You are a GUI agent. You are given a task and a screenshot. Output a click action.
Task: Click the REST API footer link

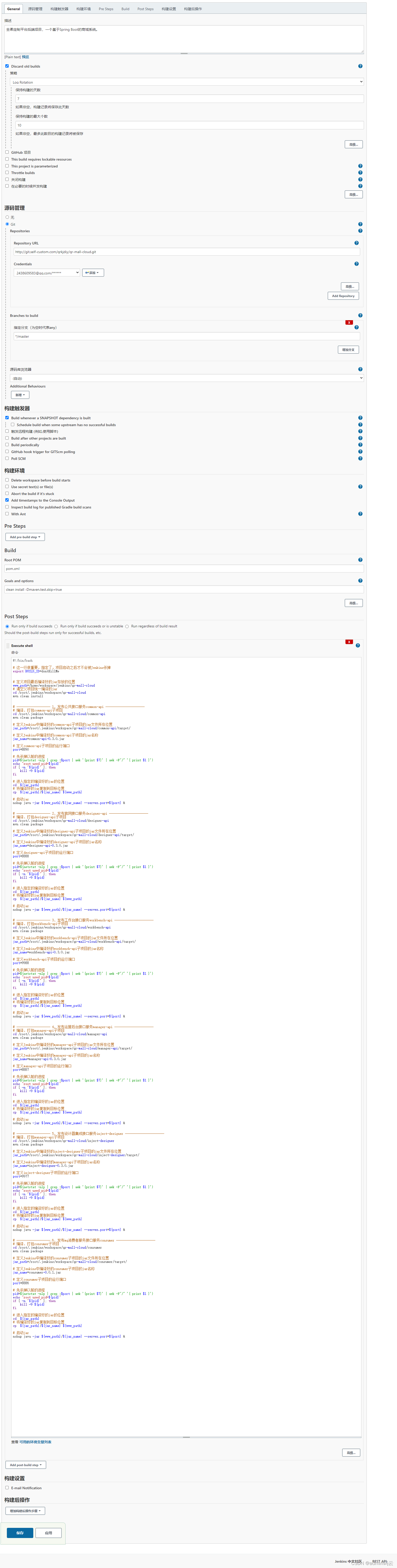(379, 1561)
